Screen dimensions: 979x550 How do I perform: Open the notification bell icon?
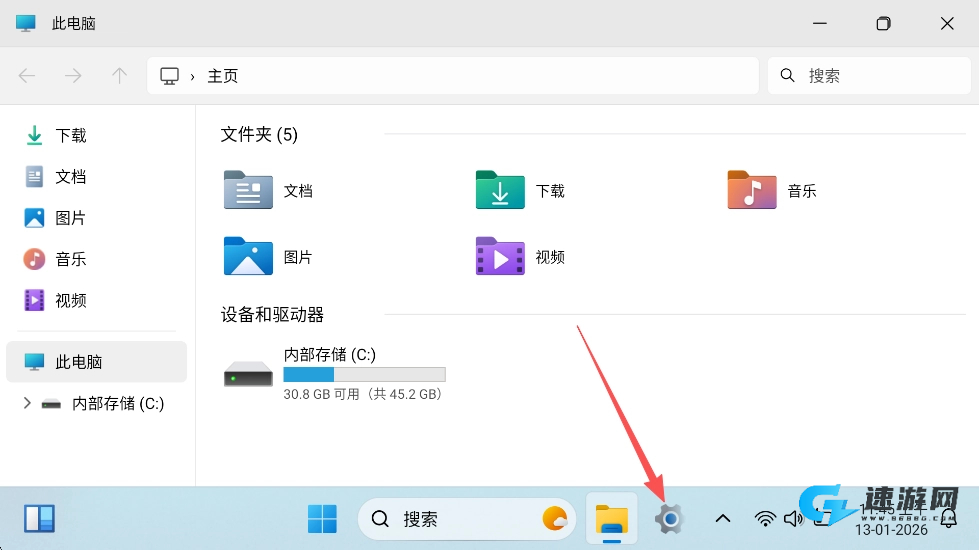949,518
